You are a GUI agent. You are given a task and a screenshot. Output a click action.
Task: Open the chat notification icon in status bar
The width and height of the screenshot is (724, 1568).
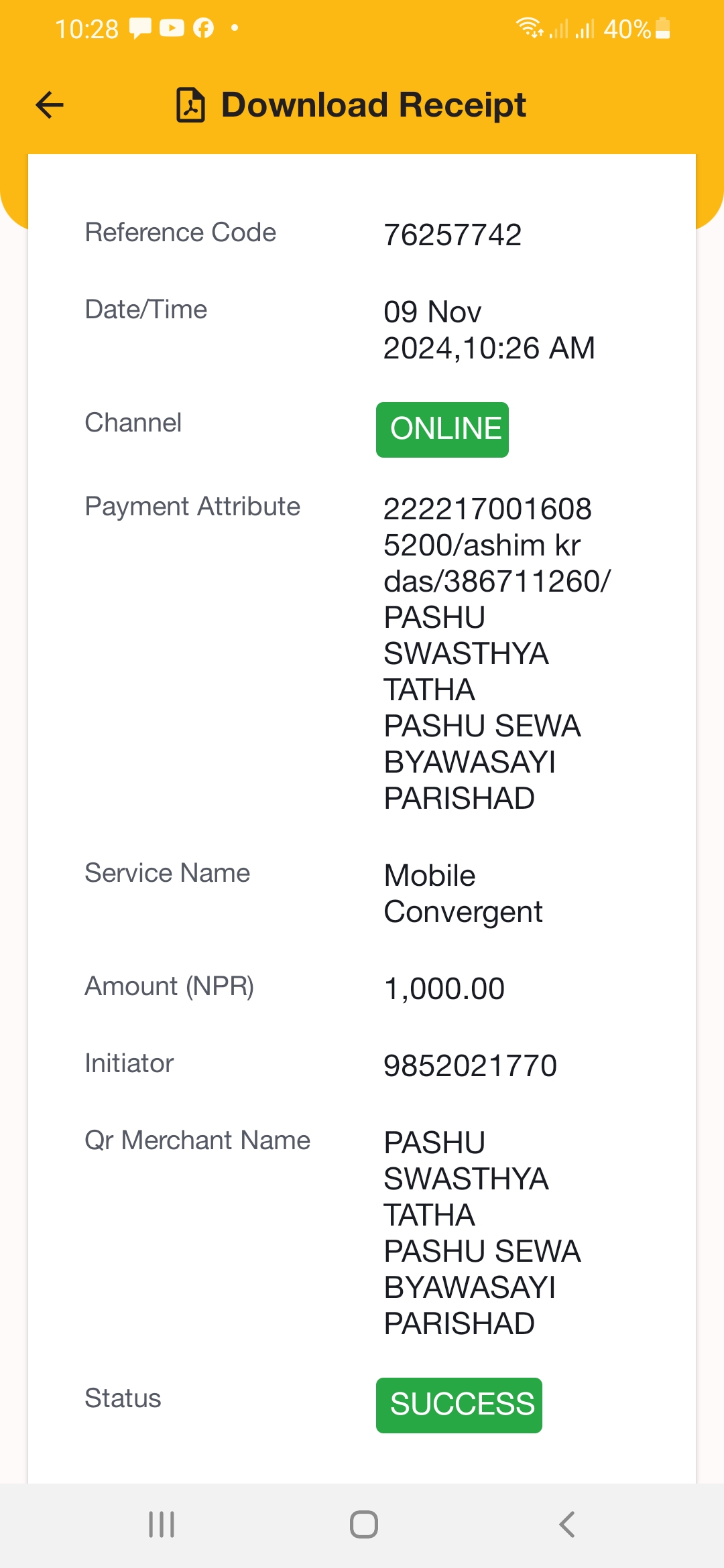140,28
